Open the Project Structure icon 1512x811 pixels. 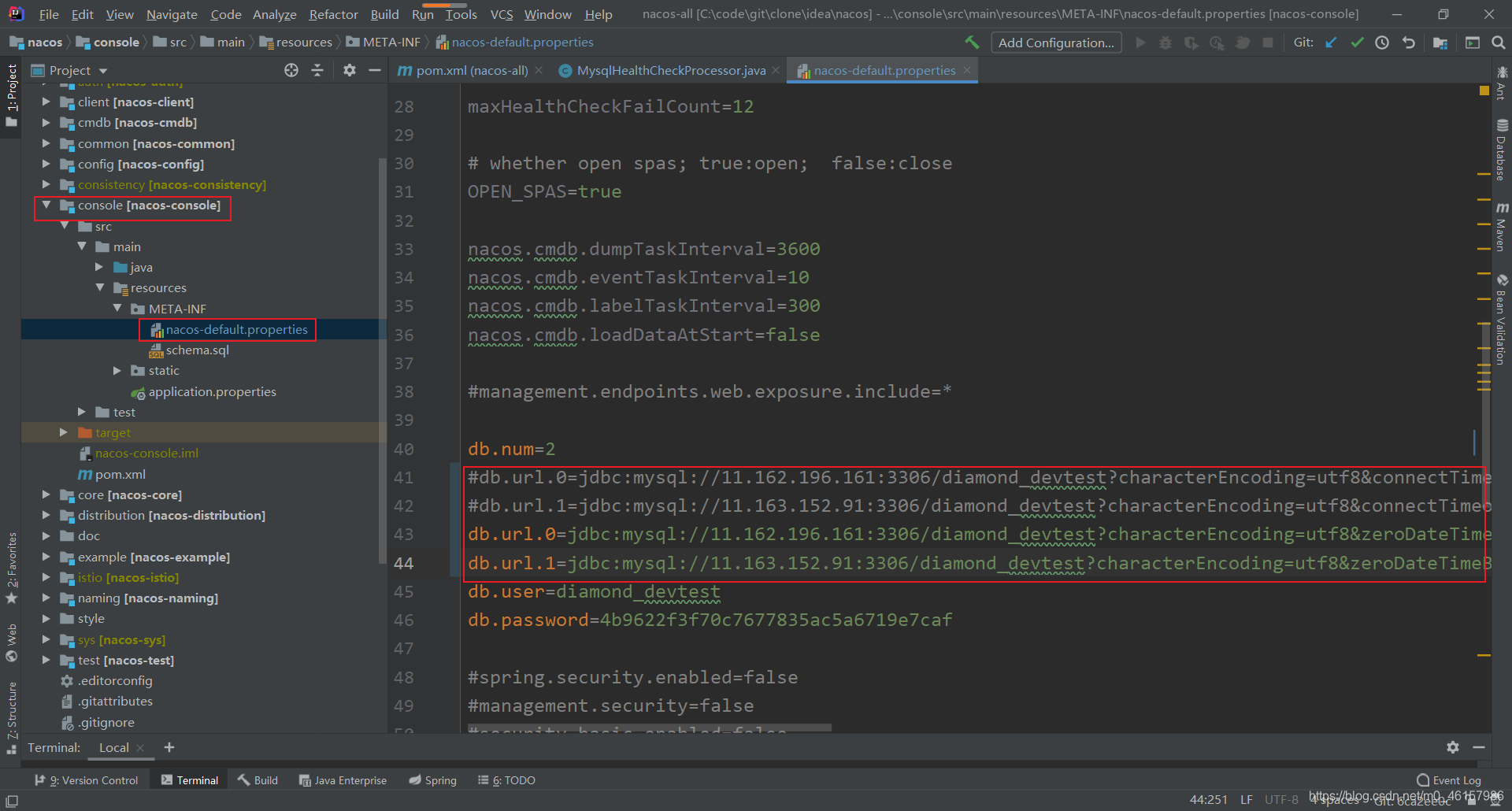(1440, 43)
